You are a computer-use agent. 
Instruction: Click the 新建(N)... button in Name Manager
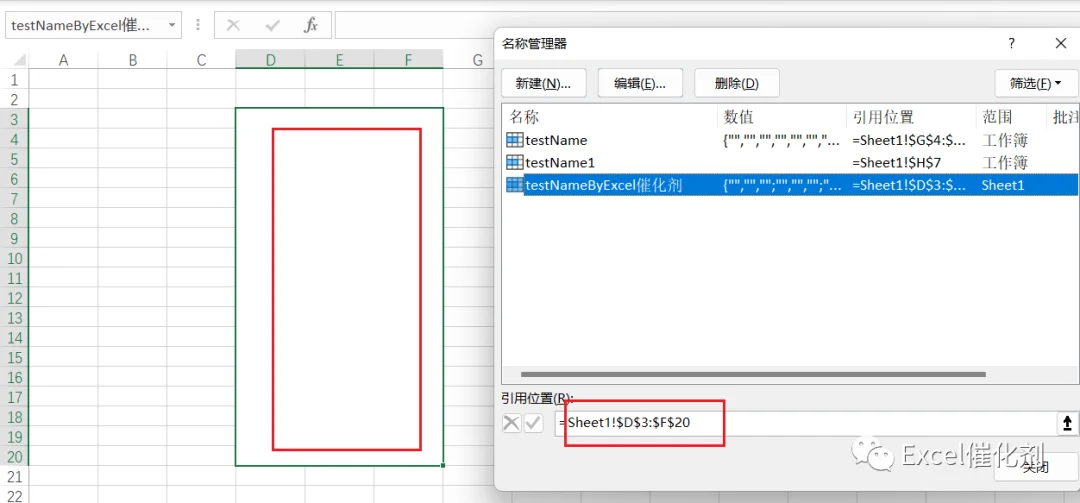point(543,83)
